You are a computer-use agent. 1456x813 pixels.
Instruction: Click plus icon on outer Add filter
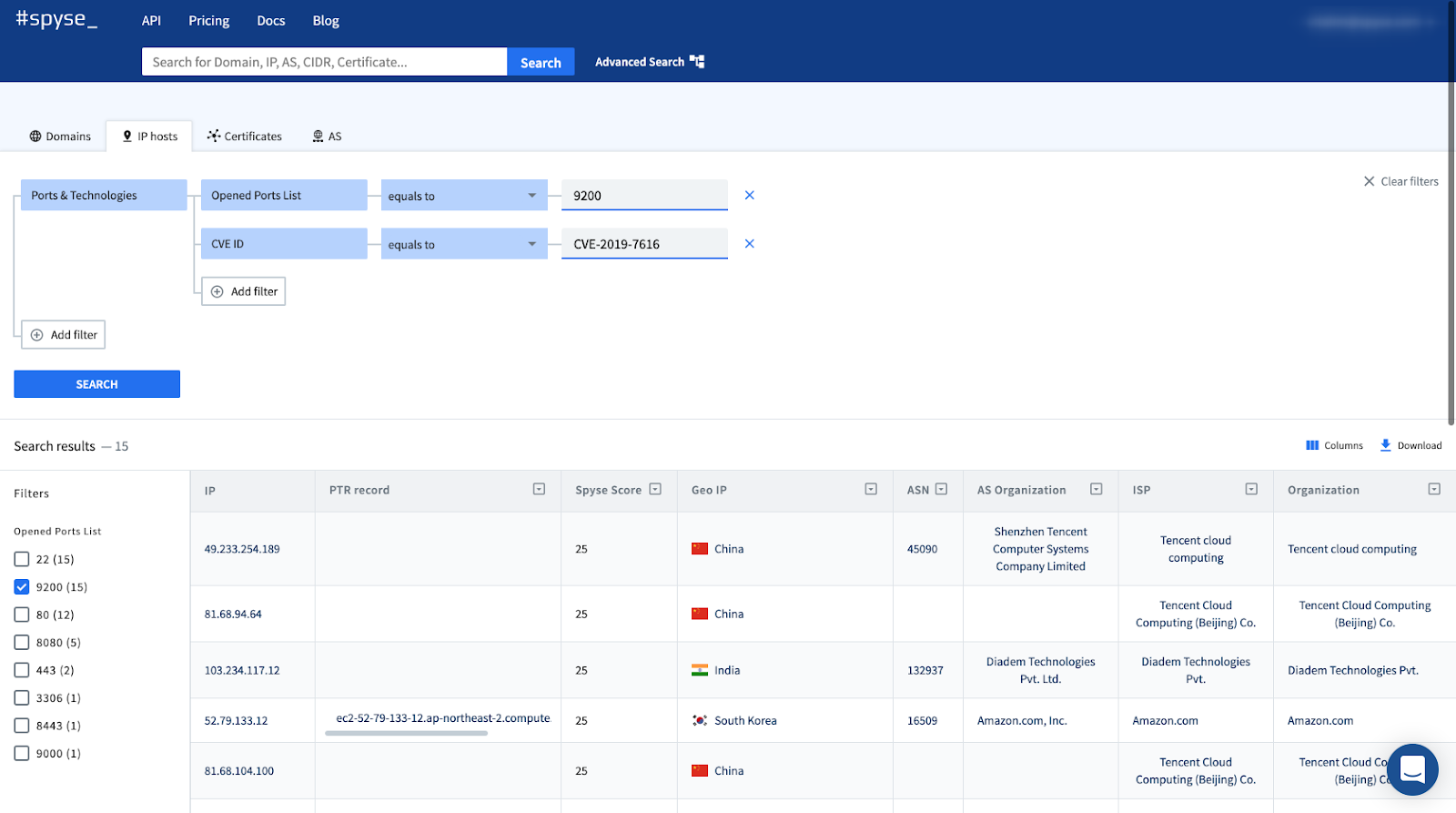[x=37, y=335]
